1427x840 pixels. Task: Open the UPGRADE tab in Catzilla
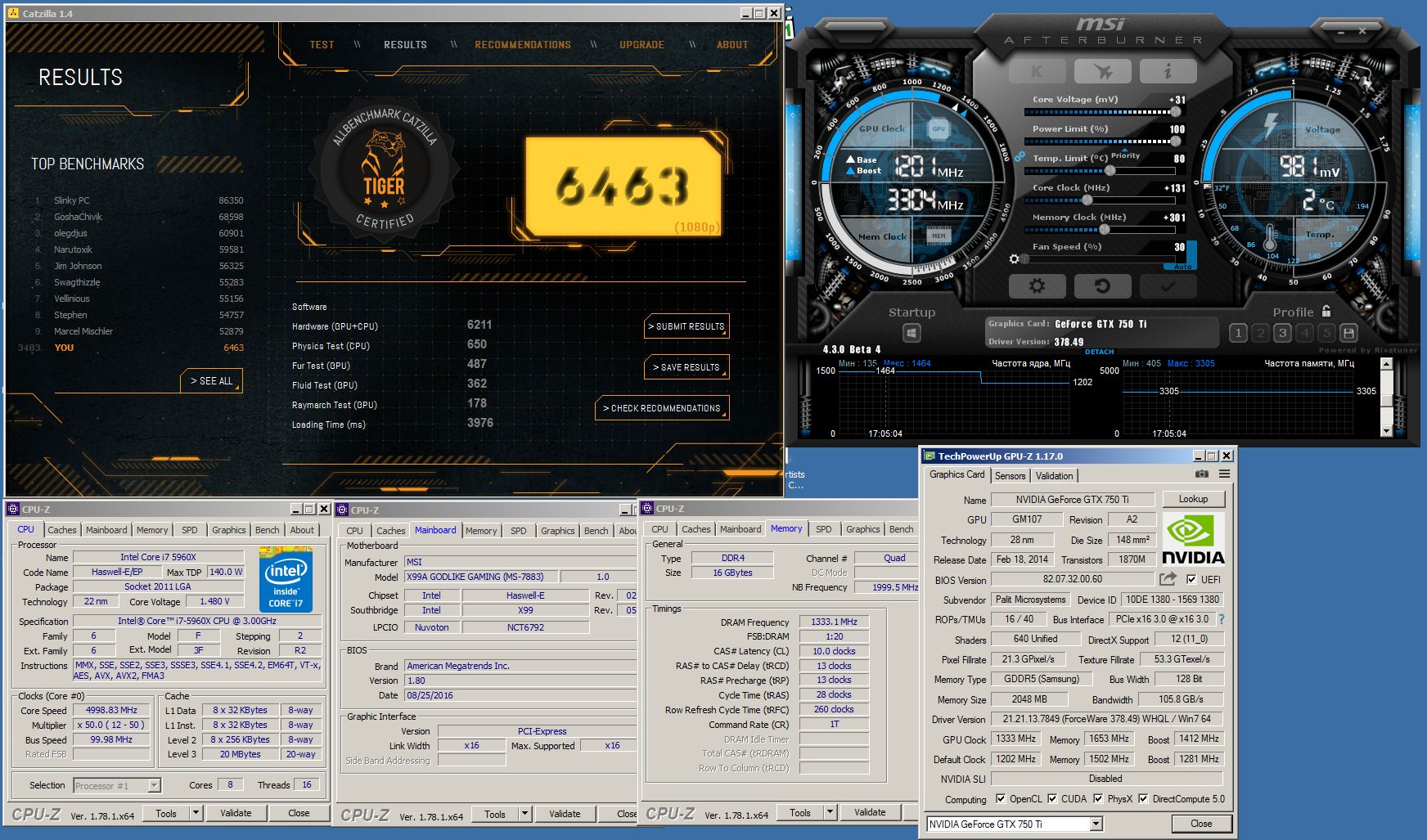(641, 45)
